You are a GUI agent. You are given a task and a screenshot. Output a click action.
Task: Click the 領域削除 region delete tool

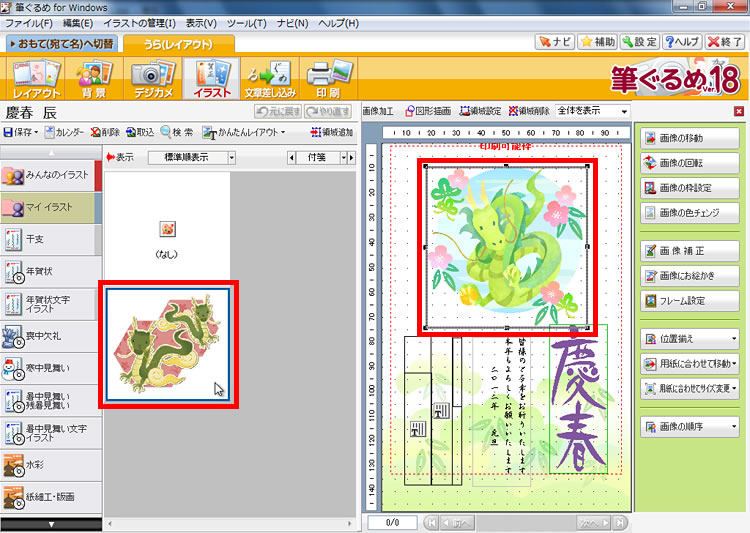(x=529, y=111)
